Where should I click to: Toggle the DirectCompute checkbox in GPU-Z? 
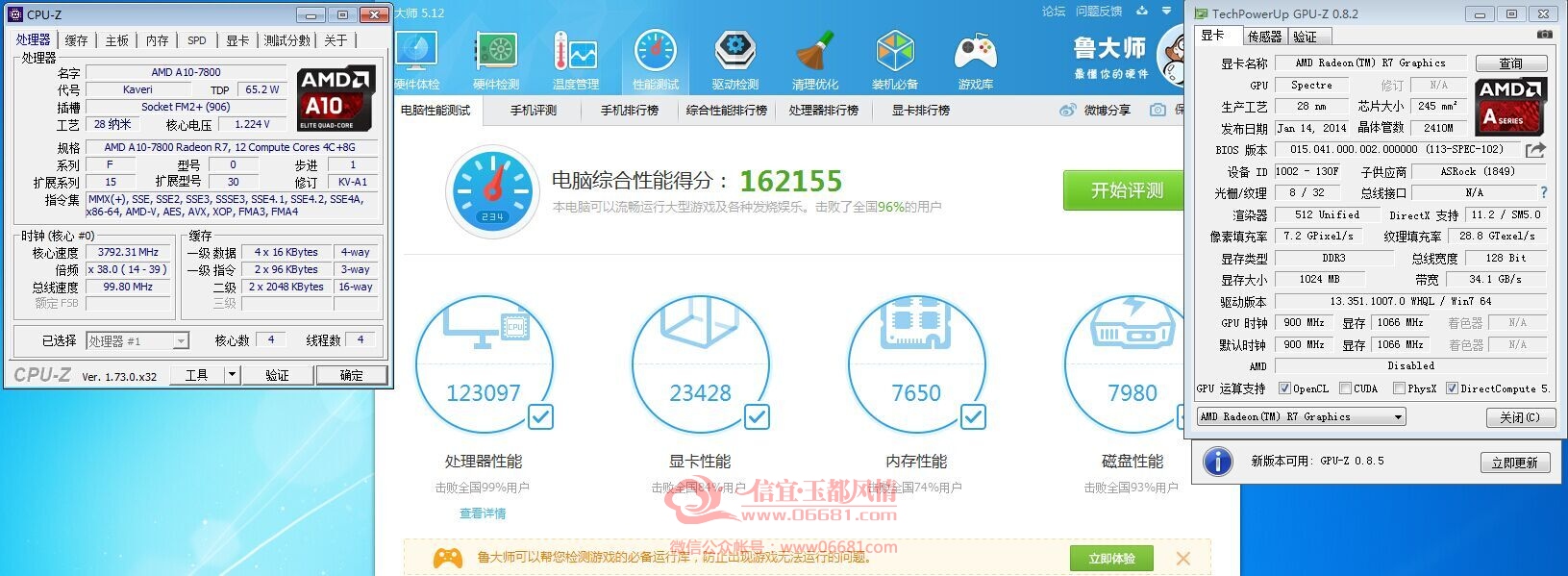click(1452, 388)
